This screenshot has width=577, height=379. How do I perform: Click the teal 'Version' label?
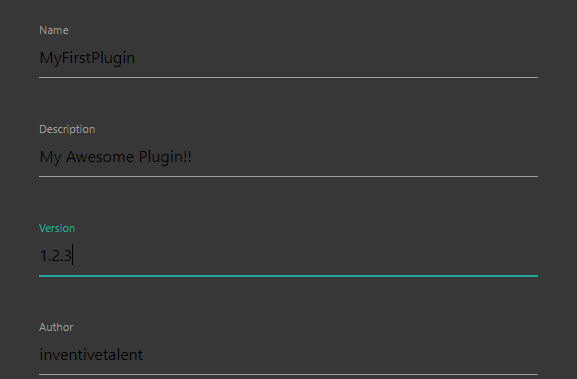point(57,228)
